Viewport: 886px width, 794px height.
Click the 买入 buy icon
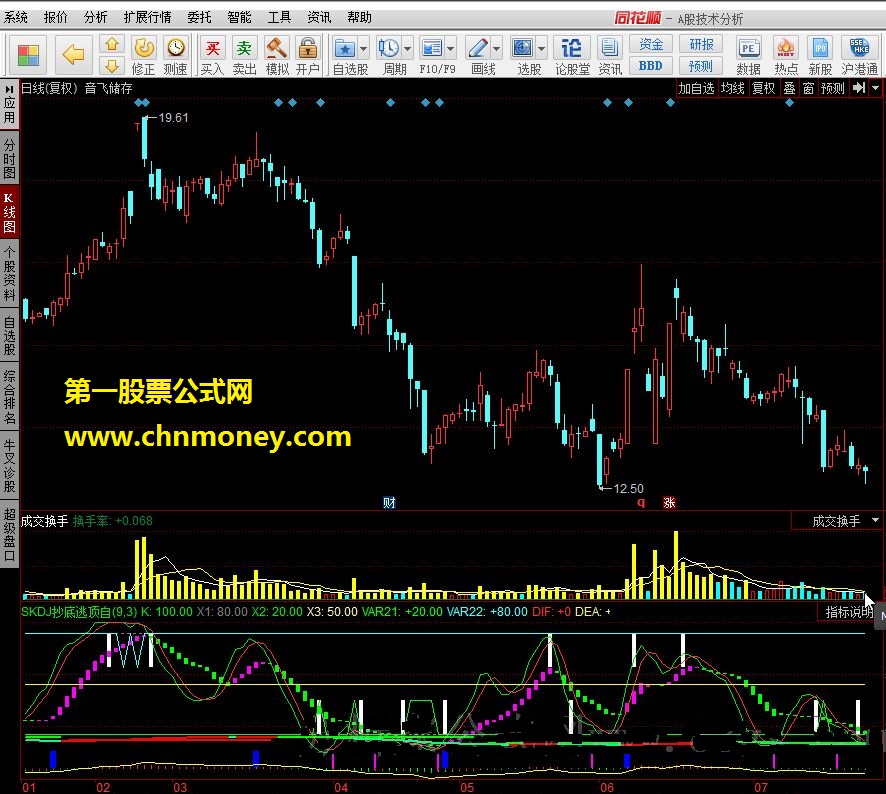[x=212, y=48]
